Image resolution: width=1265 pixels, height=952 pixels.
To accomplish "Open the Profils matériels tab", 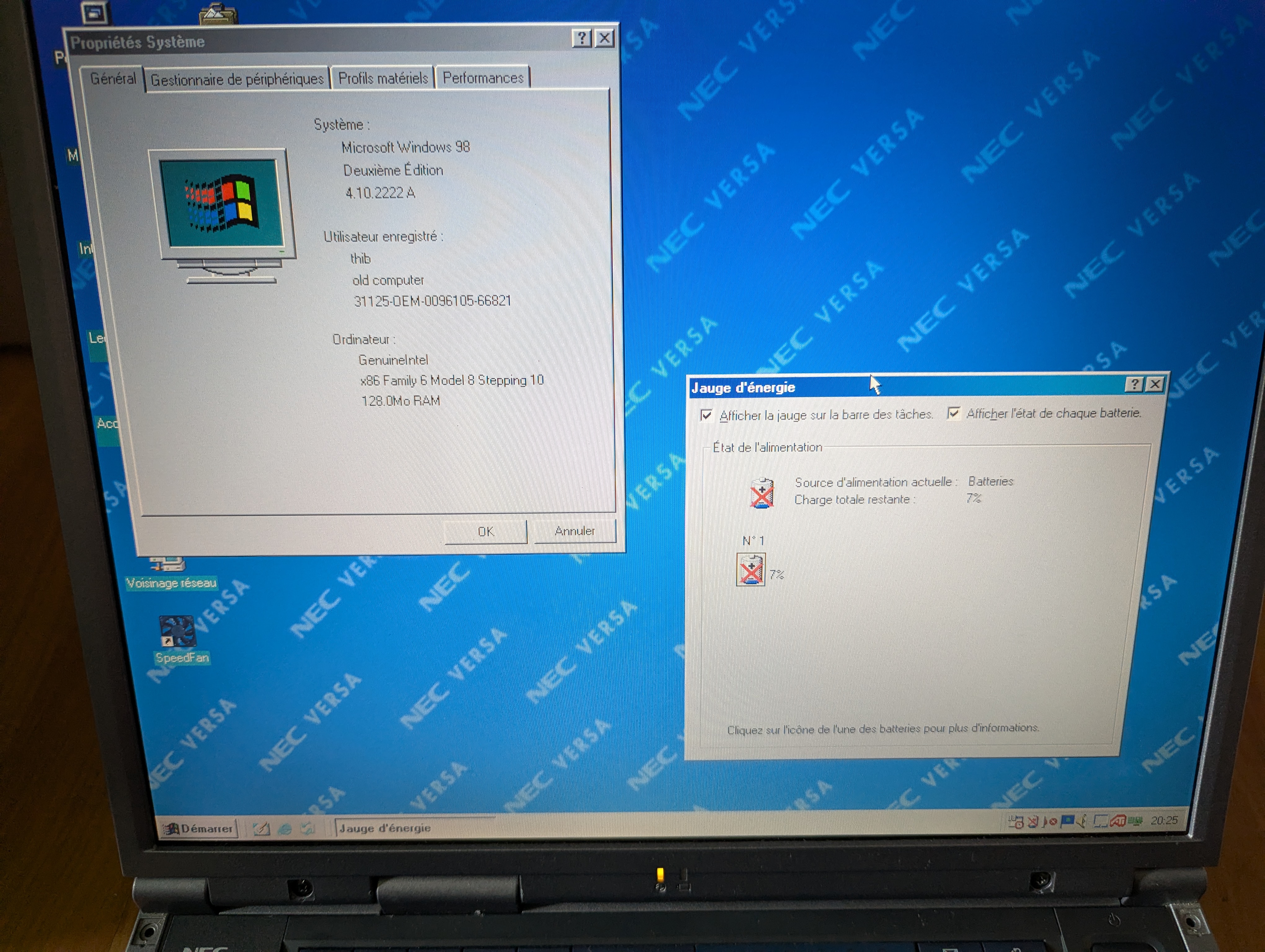I will coord(383,78).
